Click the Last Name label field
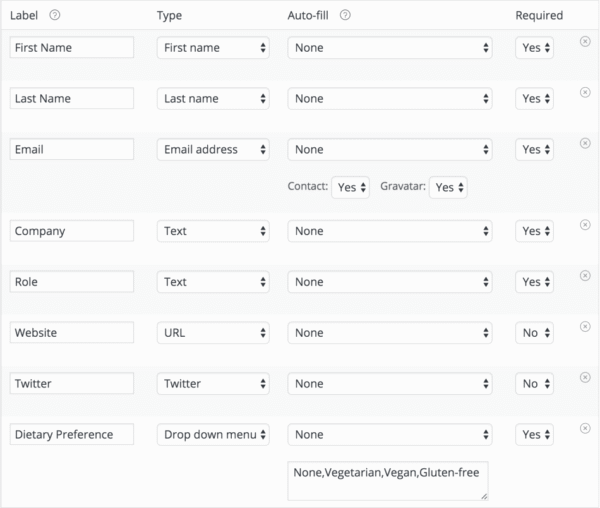This screenshot has width=600, height=508. coord(72,98)
